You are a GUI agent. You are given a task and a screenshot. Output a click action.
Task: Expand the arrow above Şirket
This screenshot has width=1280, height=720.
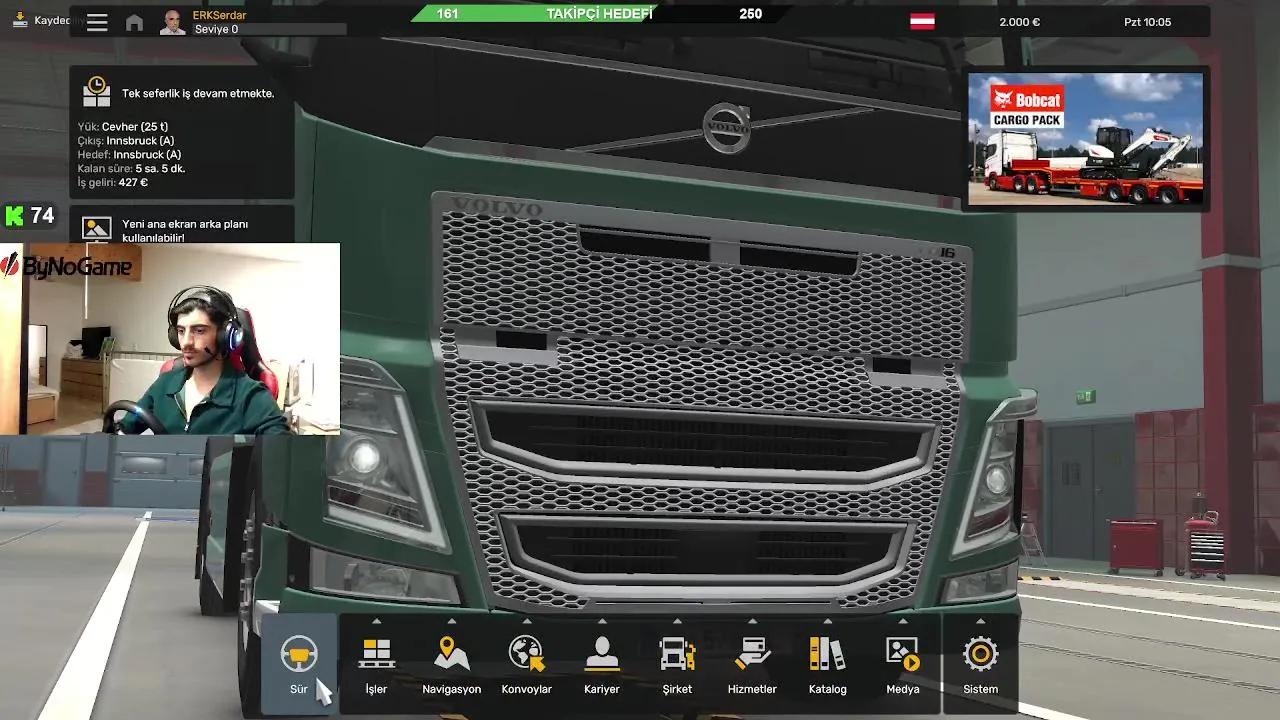pyautogui.click(x=677, y=621)
